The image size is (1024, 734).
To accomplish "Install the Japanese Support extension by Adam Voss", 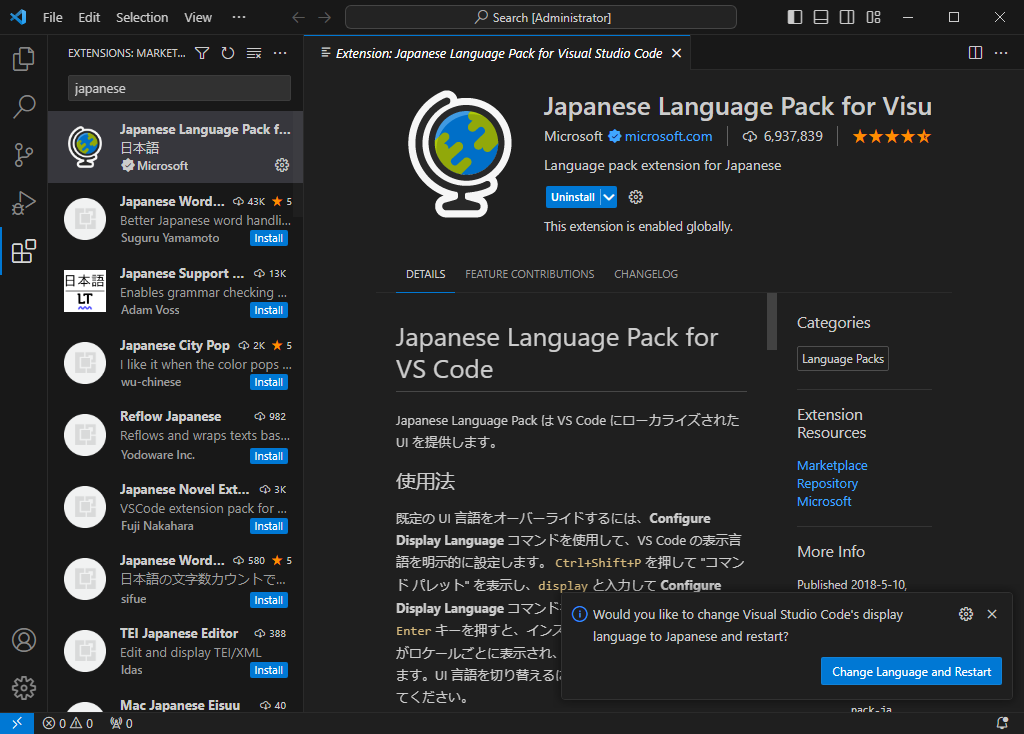I will click(268, 310).
